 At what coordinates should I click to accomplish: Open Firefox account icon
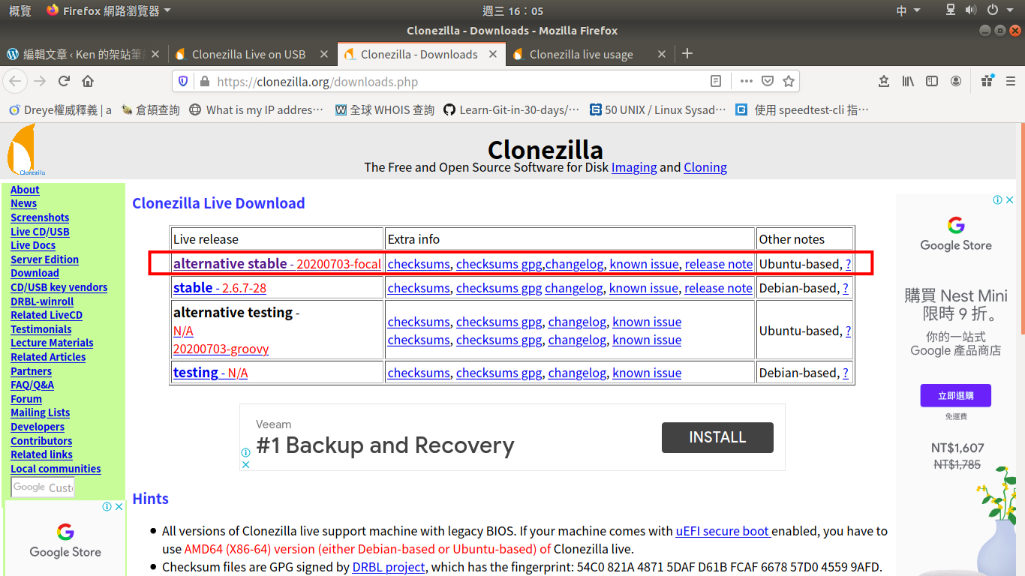[956, 81]
